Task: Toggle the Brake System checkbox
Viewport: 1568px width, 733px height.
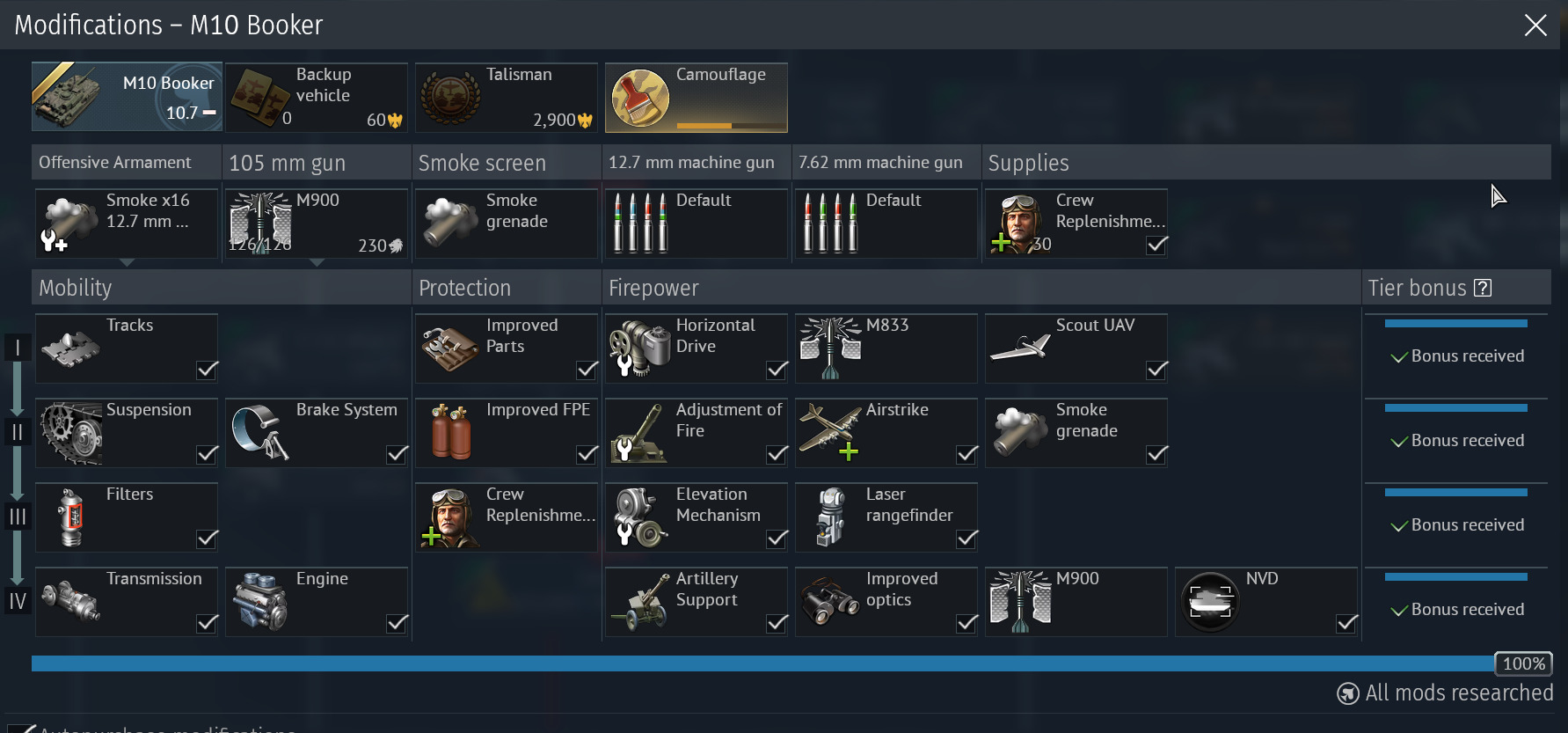Action: point(397,454)
